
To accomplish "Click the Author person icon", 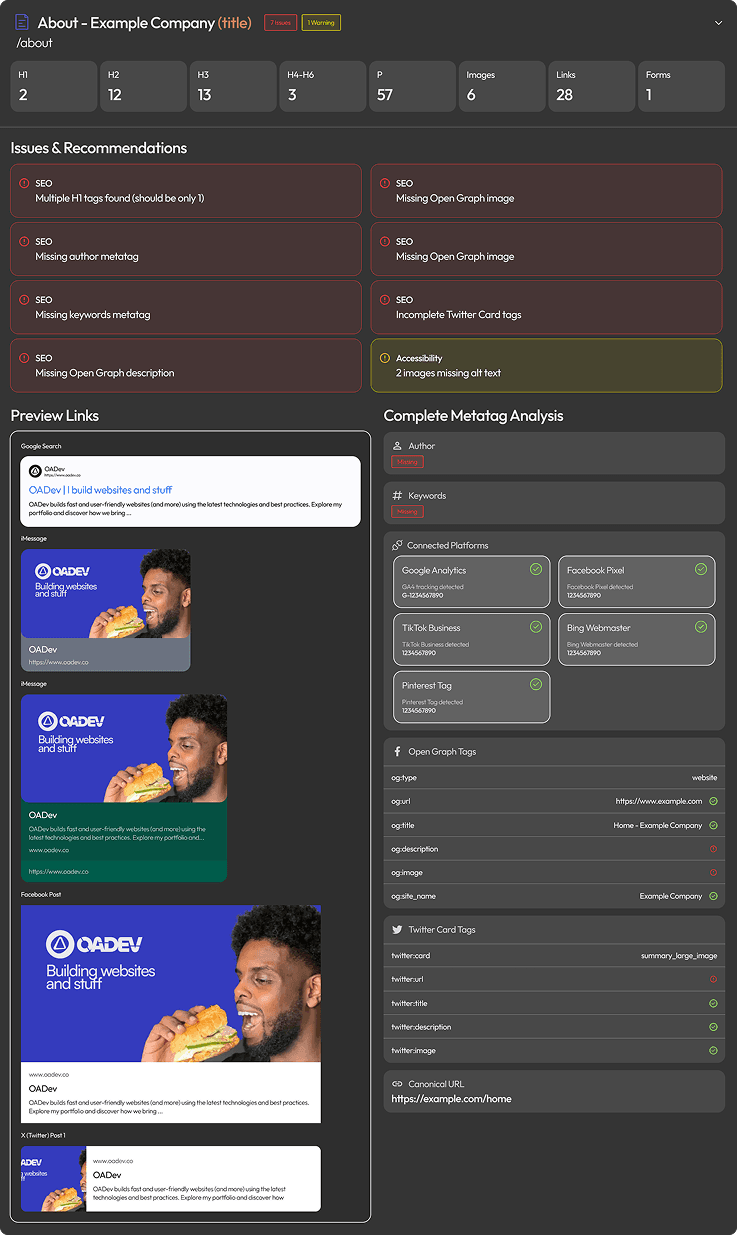I will (x=397, y=446).
